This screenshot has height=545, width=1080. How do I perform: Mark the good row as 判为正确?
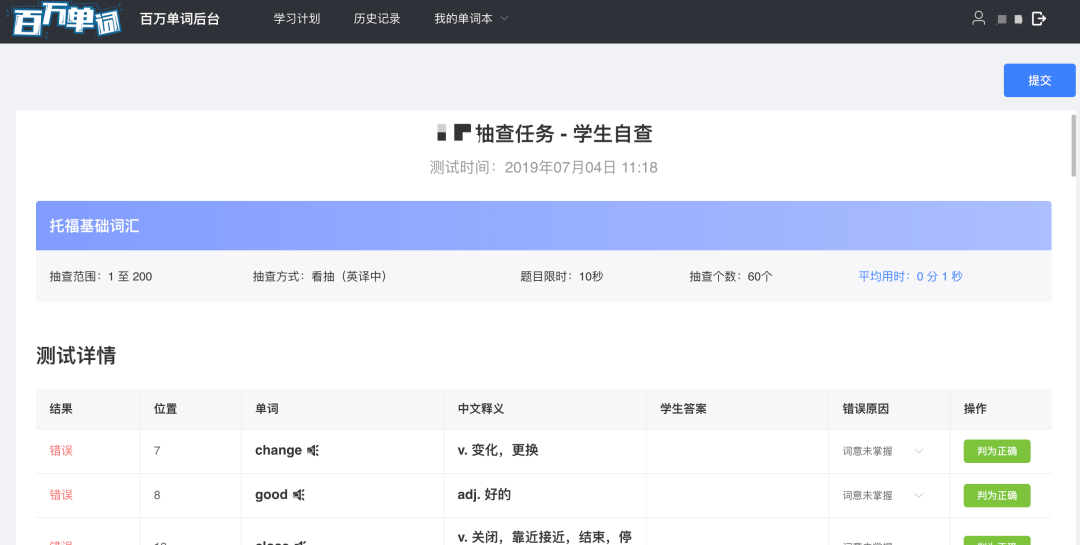click(x=996, y=495)
